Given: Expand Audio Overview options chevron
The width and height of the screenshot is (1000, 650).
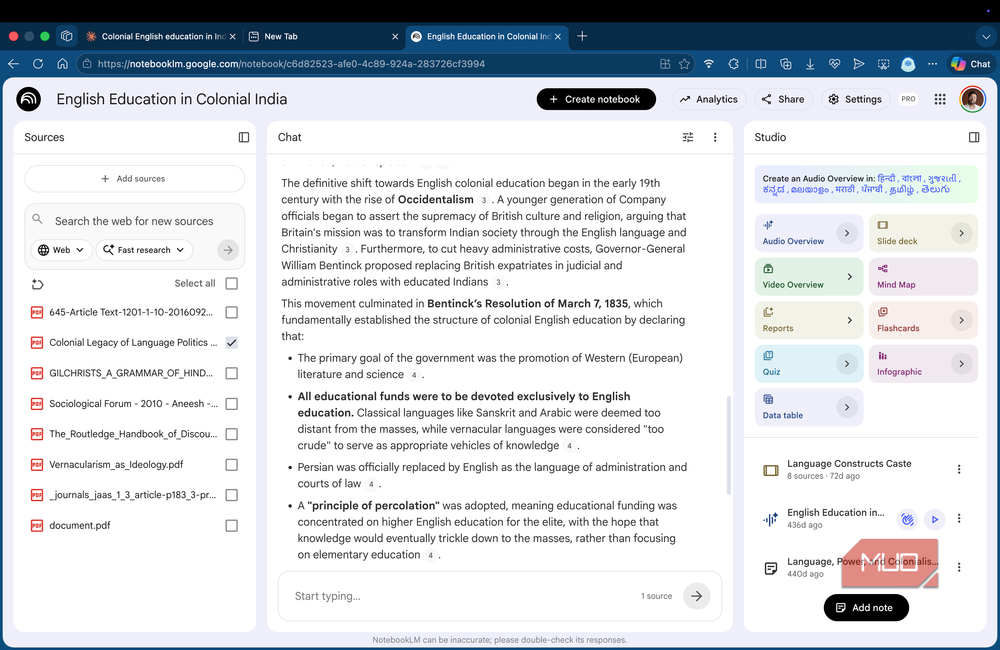Looking at the screenshot, I should 847,233.
